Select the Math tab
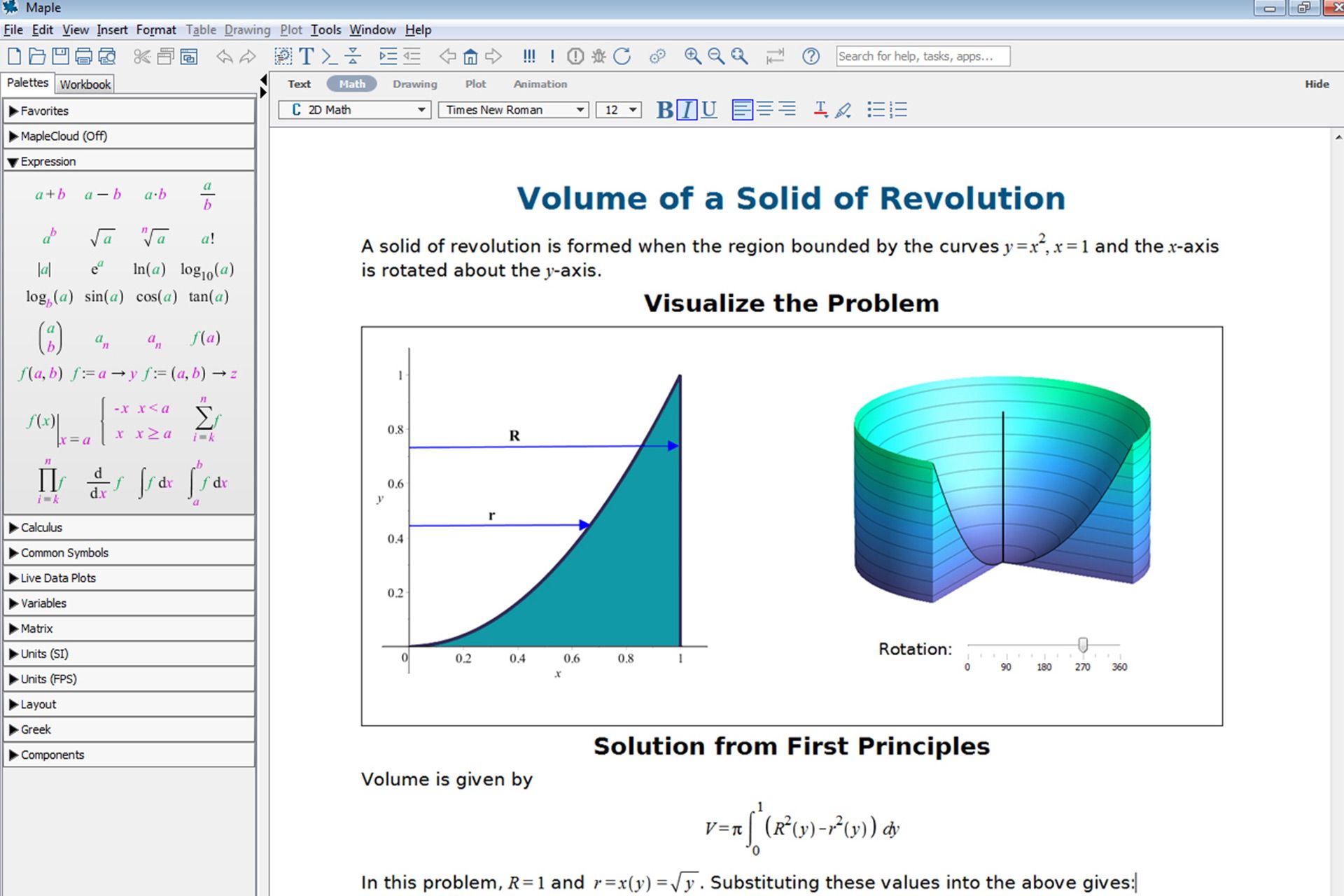The height and width of the screenshot is (896, 1344). tap(350, 84)
